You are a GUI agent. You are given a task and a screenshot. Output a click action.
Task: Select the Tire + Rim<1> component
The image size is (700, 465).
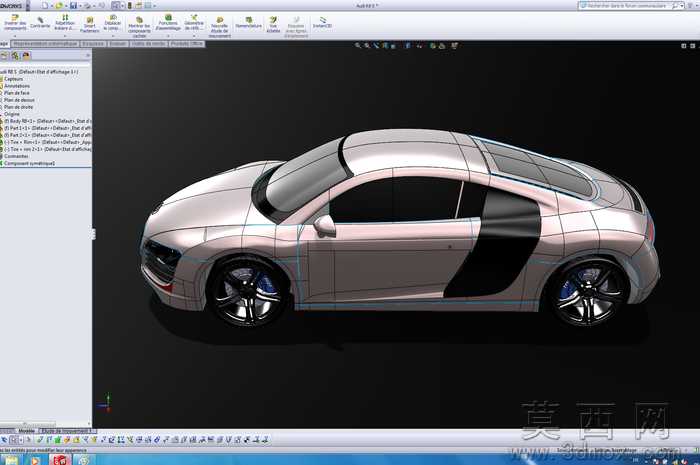tap(47, 142)
